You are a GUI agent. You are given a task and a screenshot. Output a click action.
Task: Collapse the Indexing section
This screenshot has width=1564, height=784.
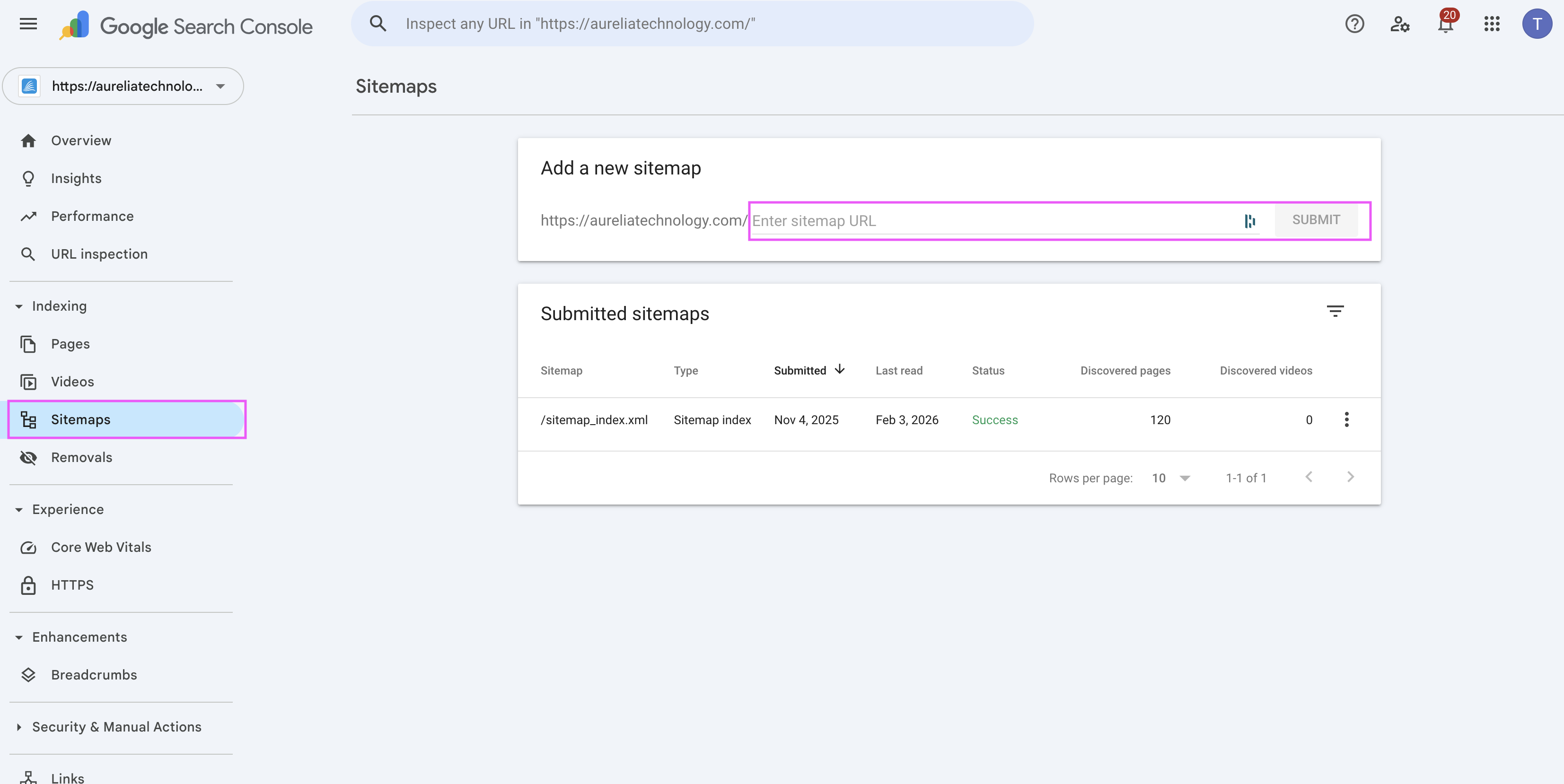(x=18, y=306)
